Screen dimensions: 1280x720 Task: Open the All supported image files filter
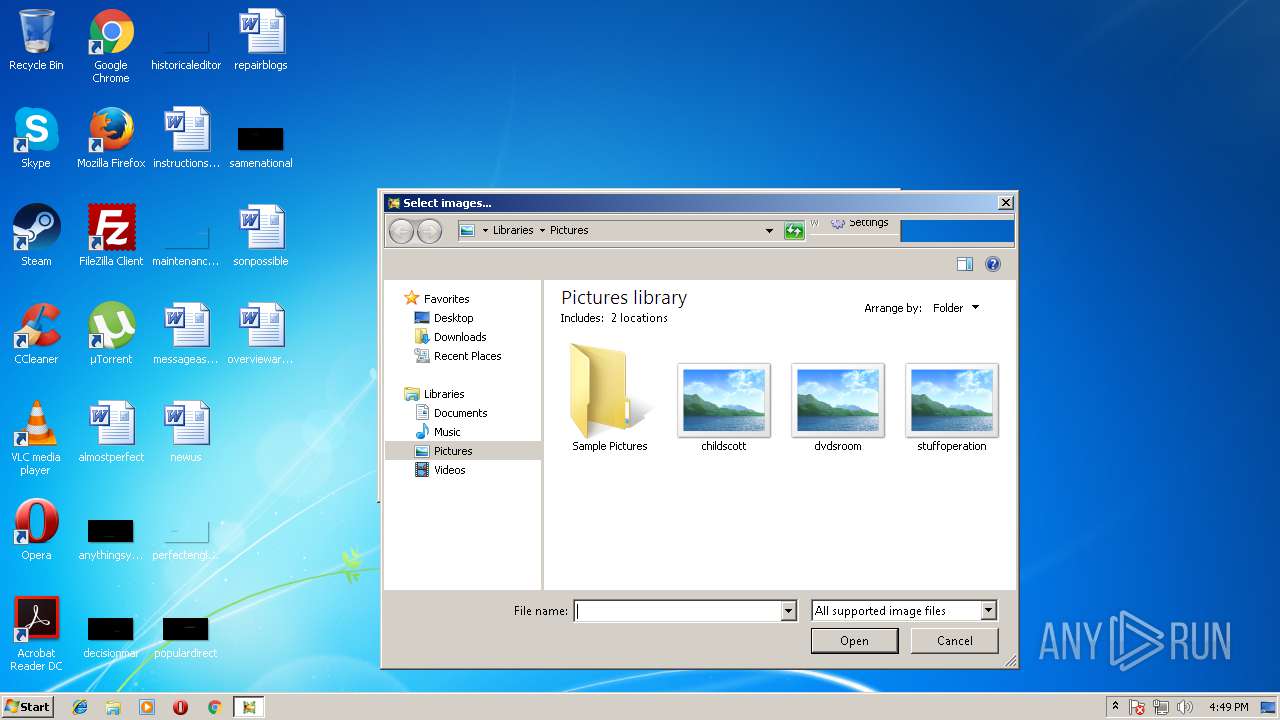904,611
